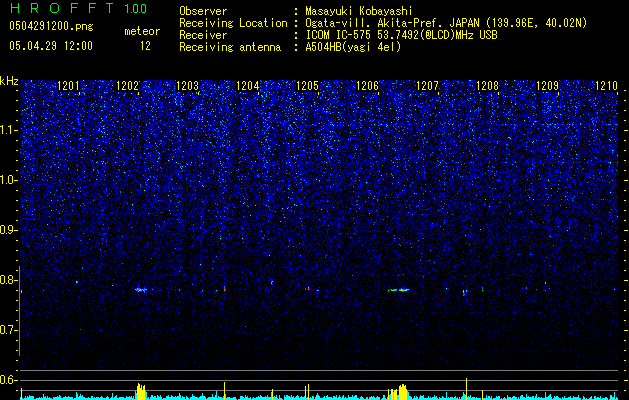Click the 'Receiving antenna' label
Image resolution: width=629 pixels, height=400 pixels.
[x=230, y=47]
